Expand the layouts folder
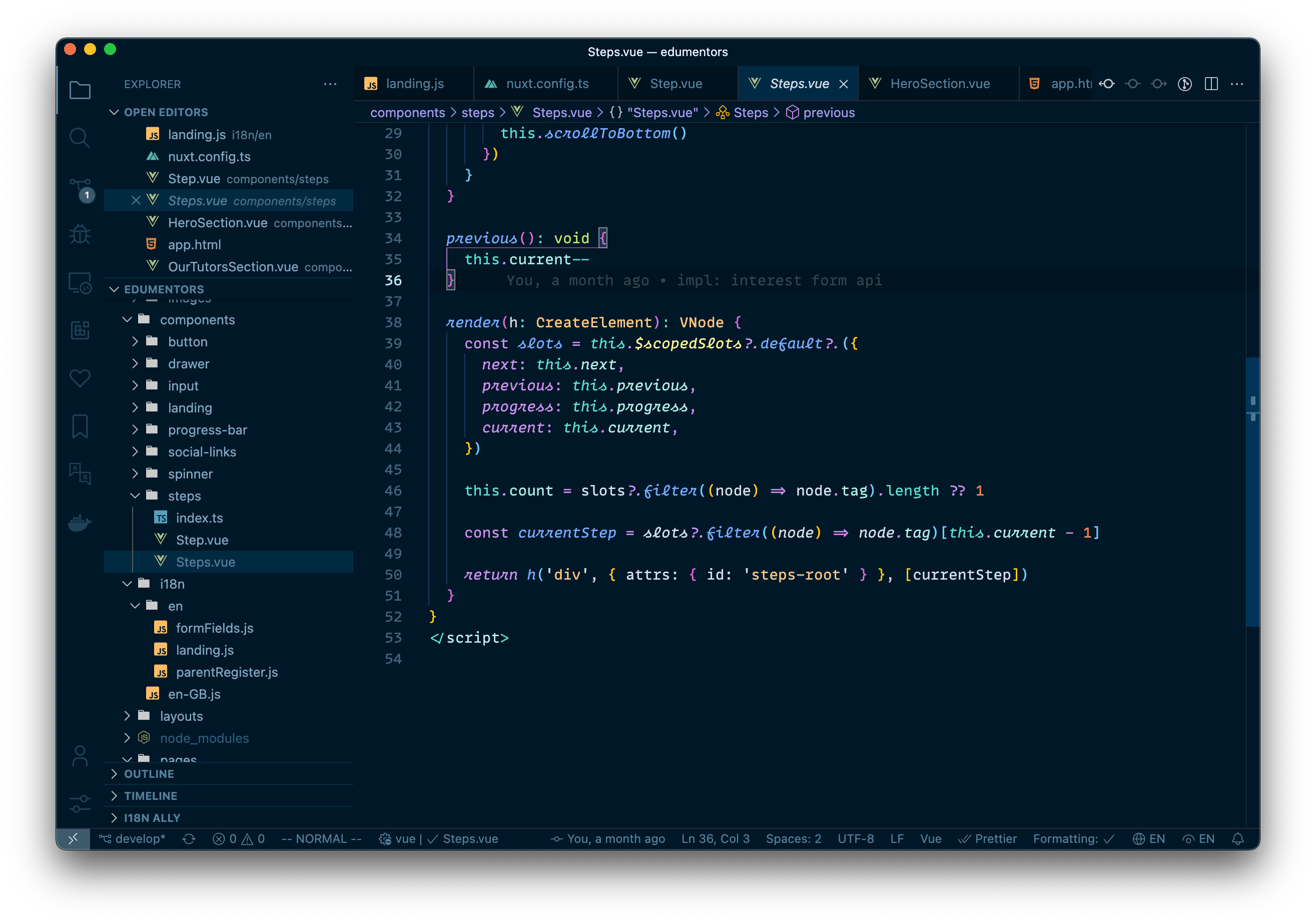Image resolution: width=1316 pixels, height=924 pixels. 127,715
